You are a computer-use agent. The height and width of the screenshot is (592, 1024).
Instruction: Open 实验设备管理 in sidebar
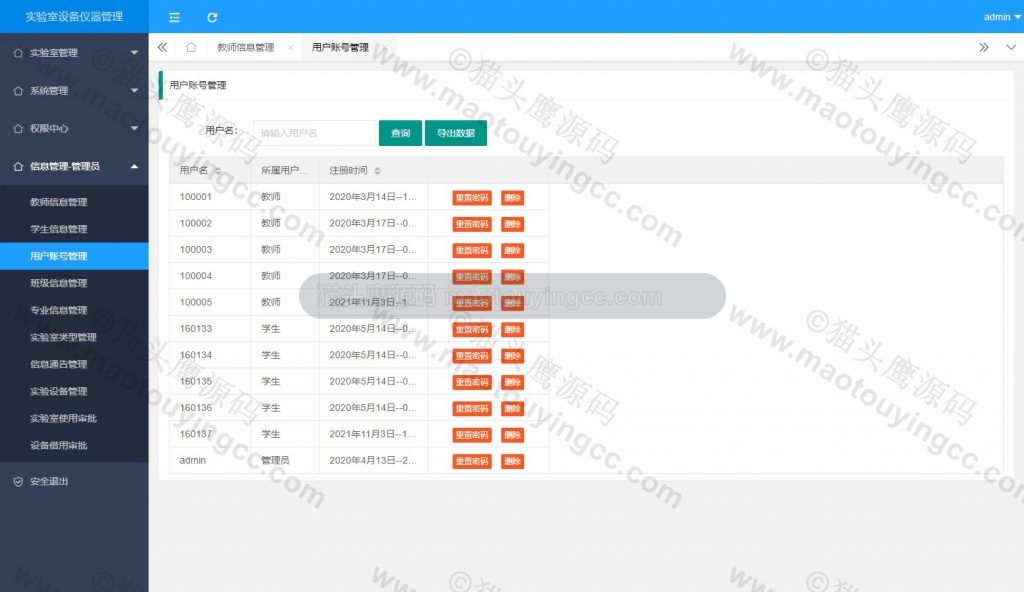pos(74,391)
